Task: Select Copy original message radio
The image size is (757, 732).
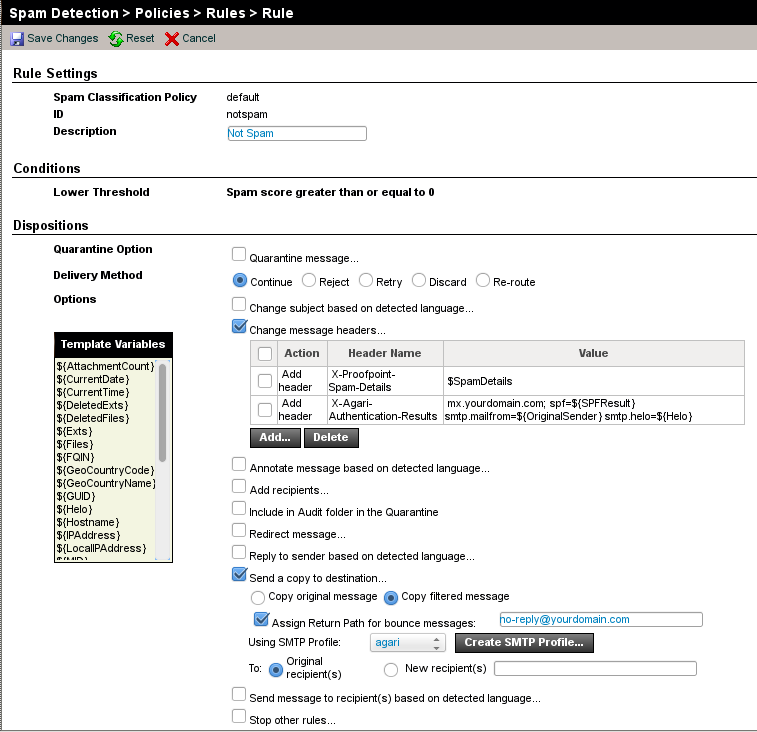Action: (258, 598)
